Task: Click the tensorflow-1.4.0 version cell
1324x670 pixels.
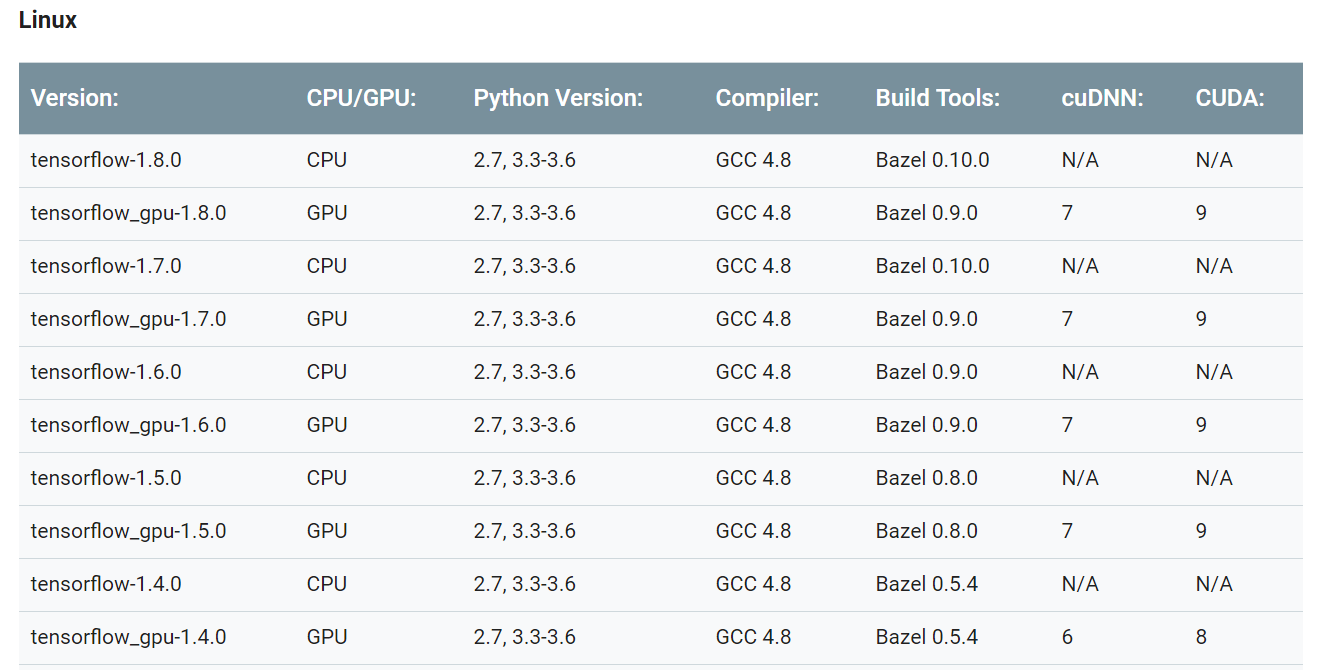Action: pyautogui.click(x=106, y=584)
